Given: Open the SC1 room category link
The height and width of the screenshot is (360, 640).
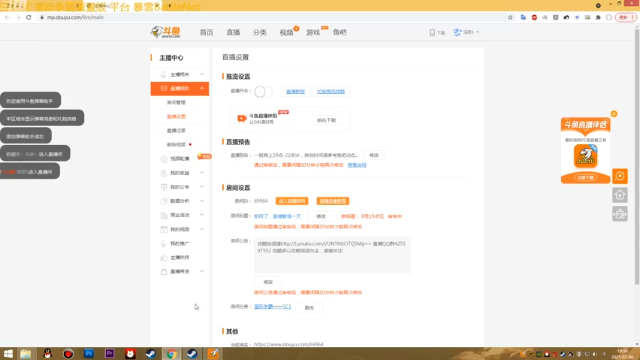Looking at the screenshot, I should [x=272, y=307].
